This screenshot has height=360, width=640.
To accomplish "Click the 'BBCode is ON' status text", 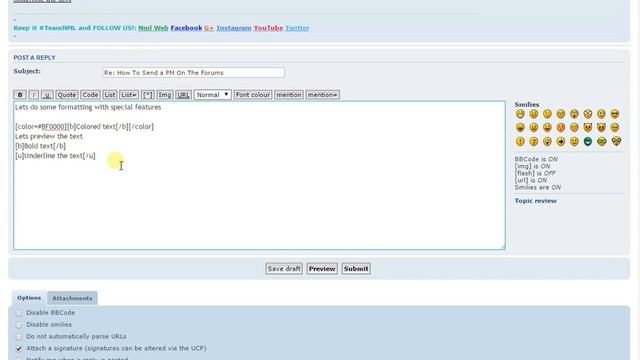I will coord(536,159).
